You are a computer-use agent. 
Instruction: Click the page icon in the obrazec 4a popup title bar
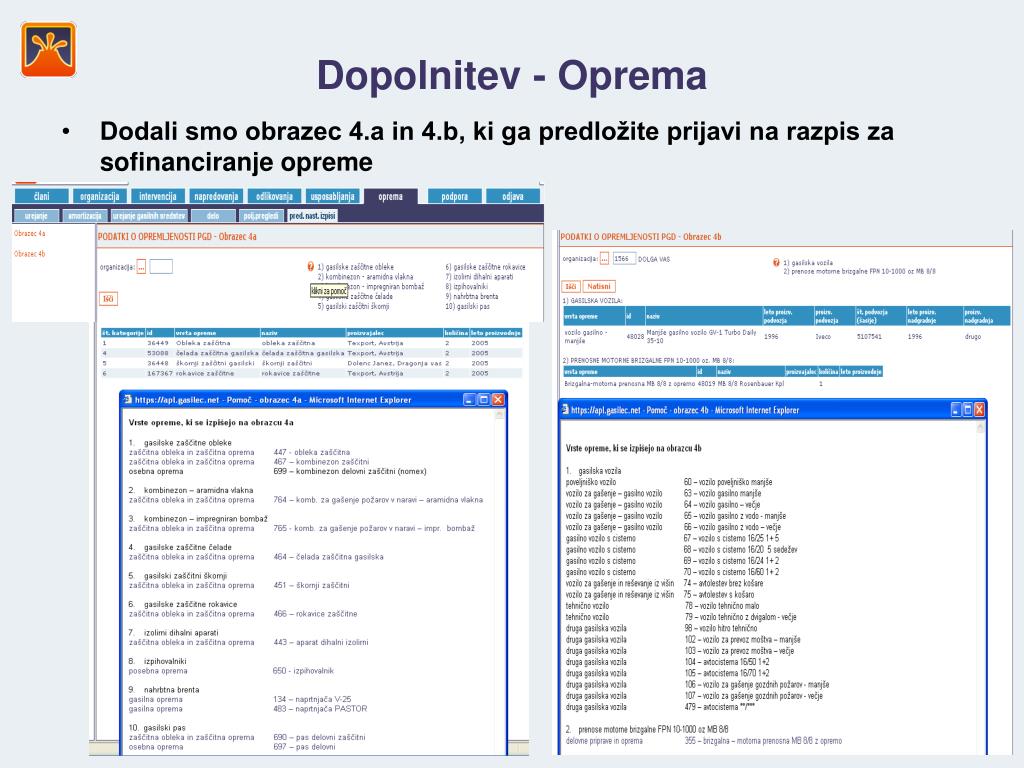[128, 400]
